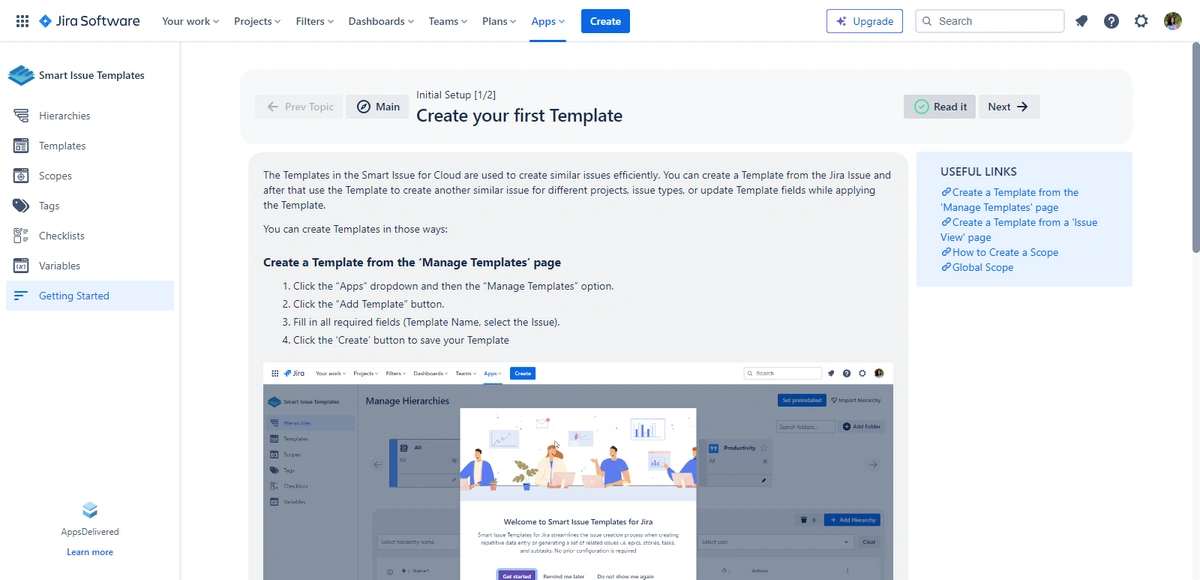This screenshot has height=580, width=1200.
Task: Open the How to Create a Scope link
Action: (x=1000, y=252)
